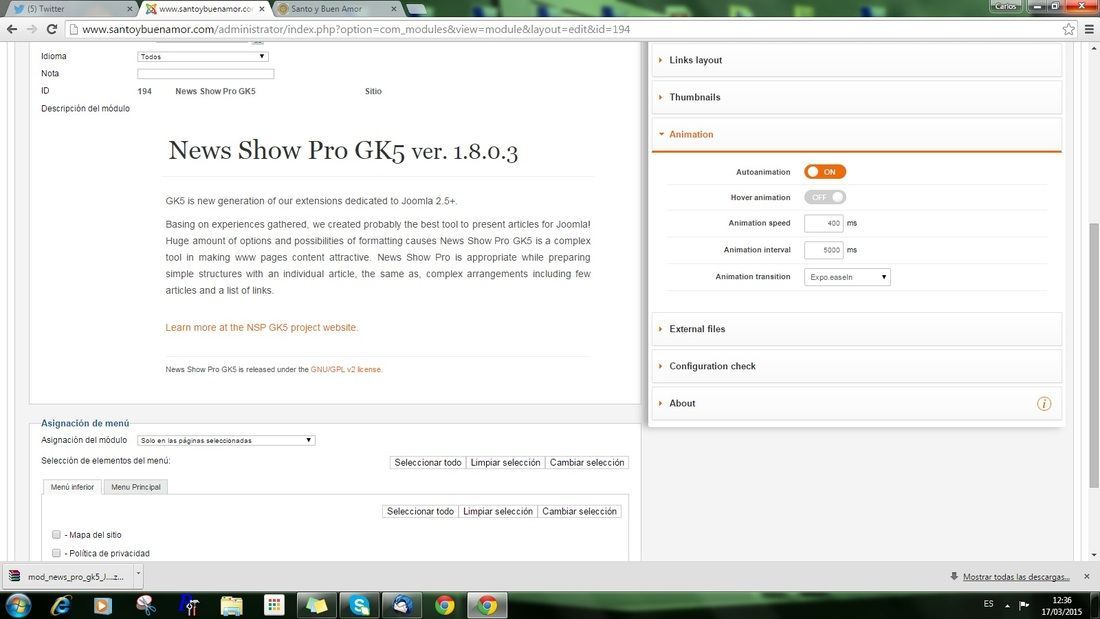This screenshot has width=1100, height=619.
Task: Open the hammer-and-wrench tools taskbar icon
Action: click(189, 605)
